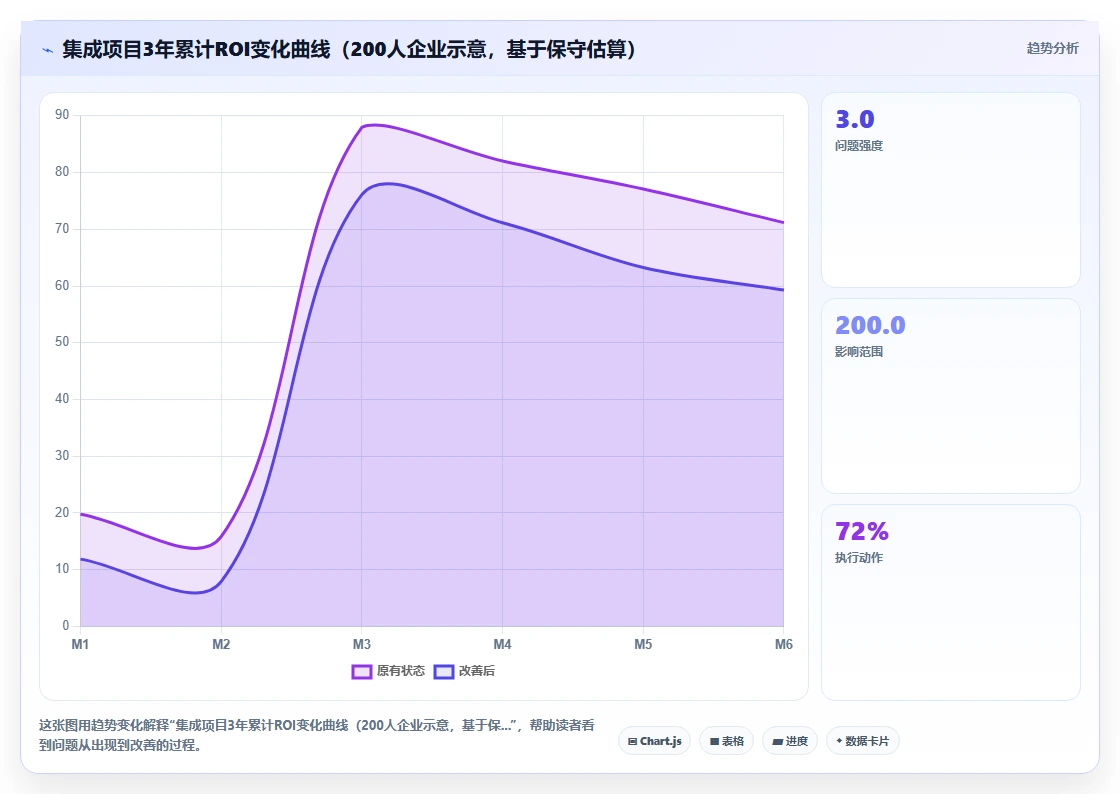
Task: Click the Chart.js tag
Action: click(654, 741)
